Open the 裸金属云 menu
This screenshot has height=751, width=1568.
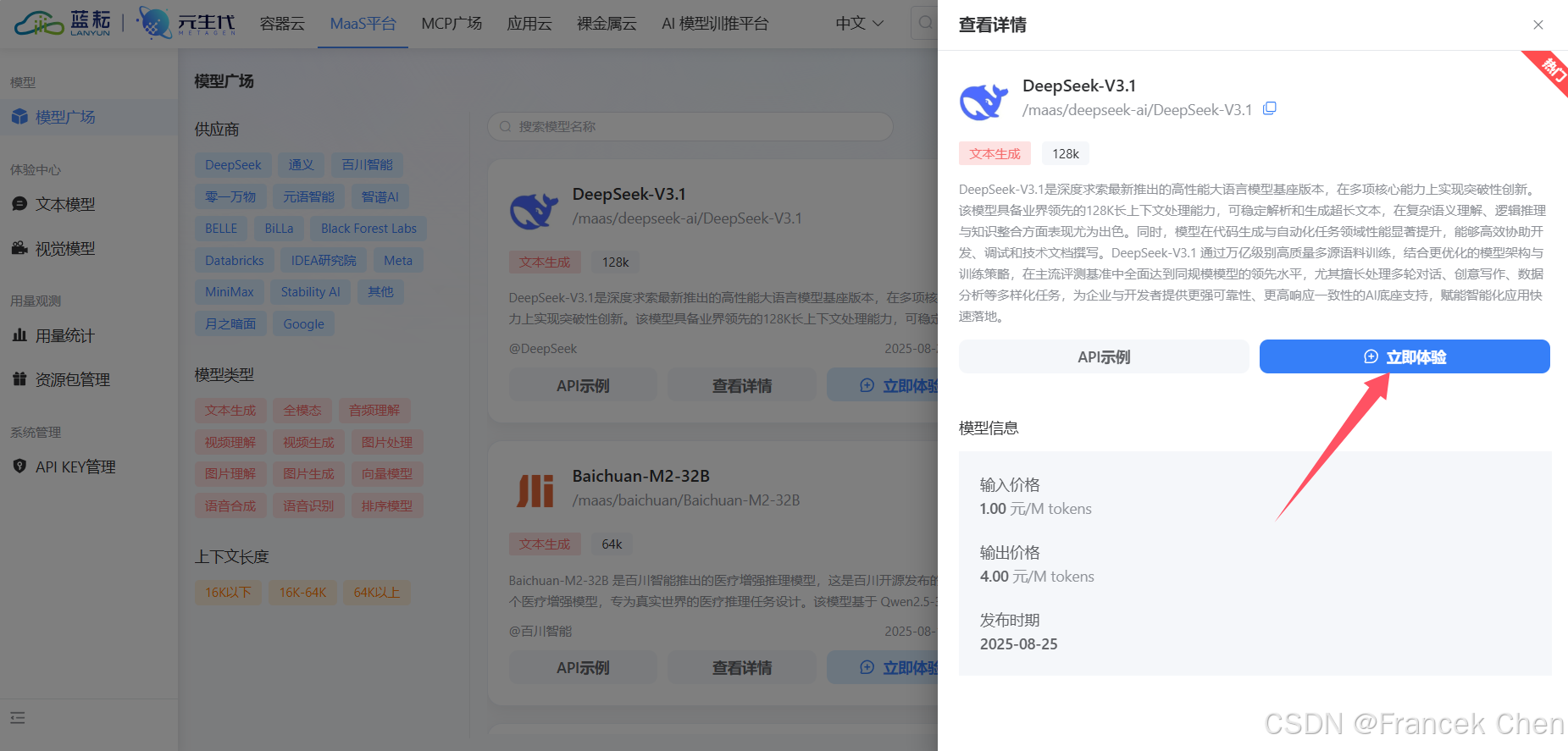coord(607,24)
